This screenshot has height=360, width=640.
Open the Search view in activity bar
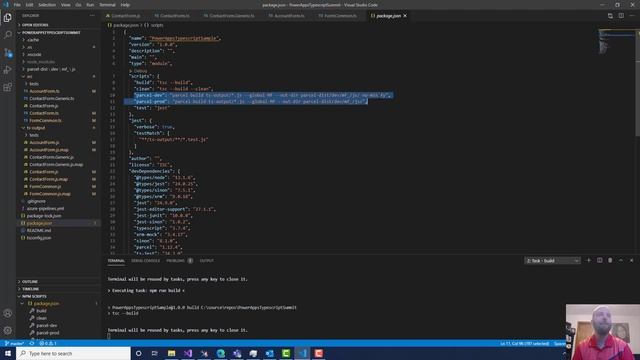click(8, 35)
